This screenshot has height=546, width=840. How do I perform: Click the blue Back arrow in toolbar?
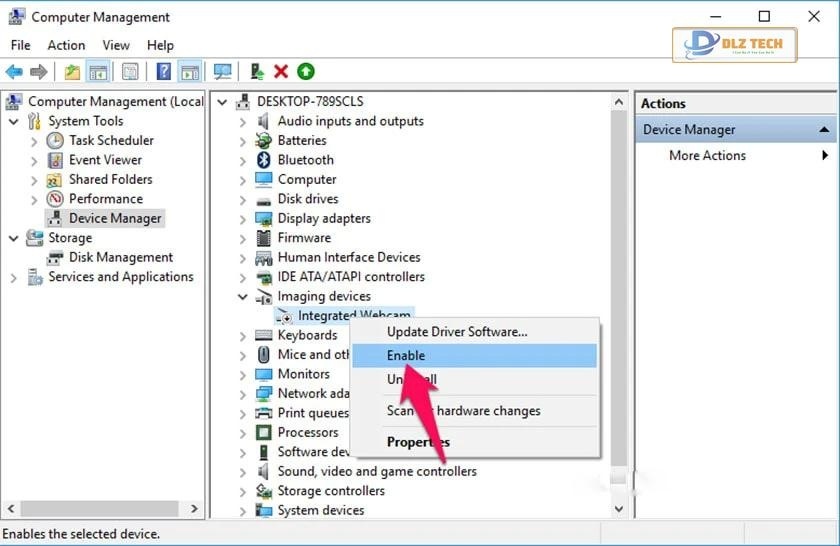[x=14, y=72]
